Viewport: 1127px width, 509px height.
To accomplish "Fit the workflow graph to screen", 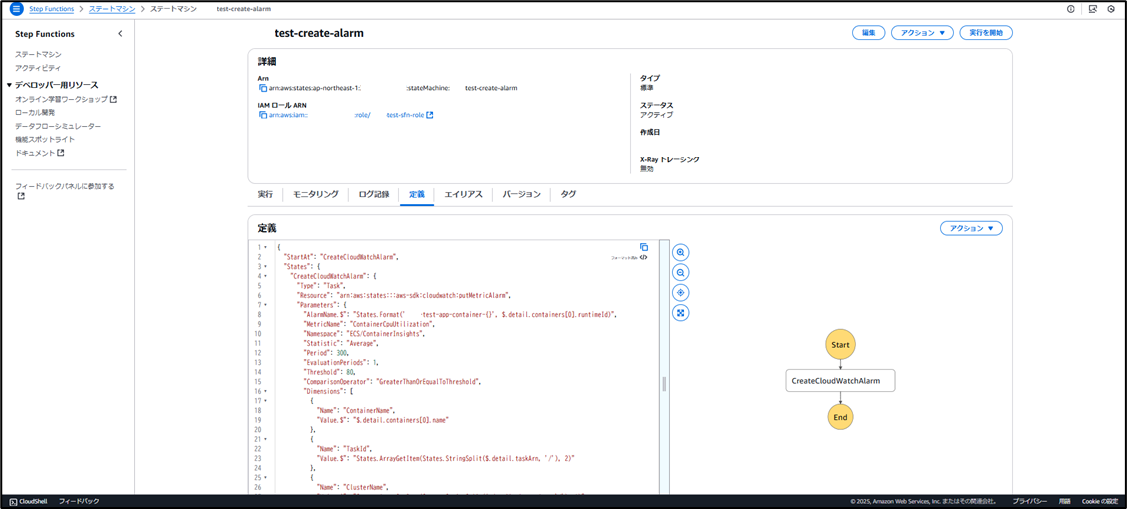I will pos(681,313).
